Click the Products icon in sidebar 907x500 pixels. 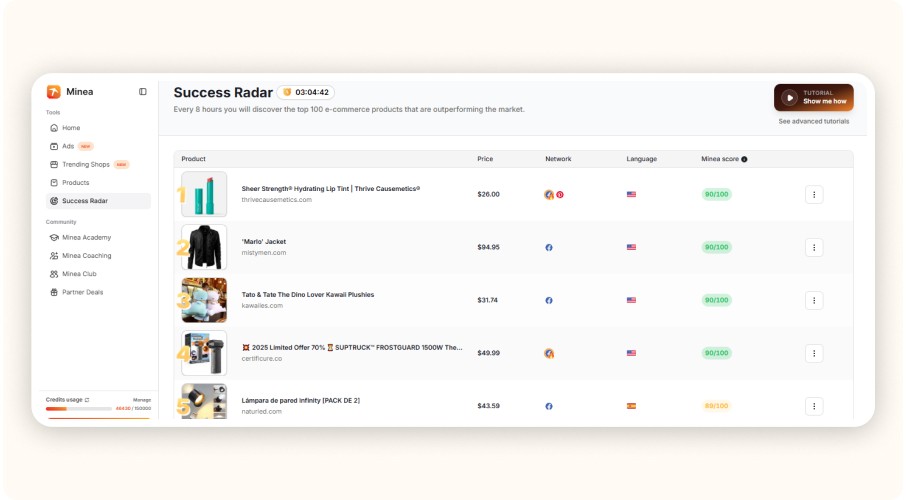tap(54, 182)
